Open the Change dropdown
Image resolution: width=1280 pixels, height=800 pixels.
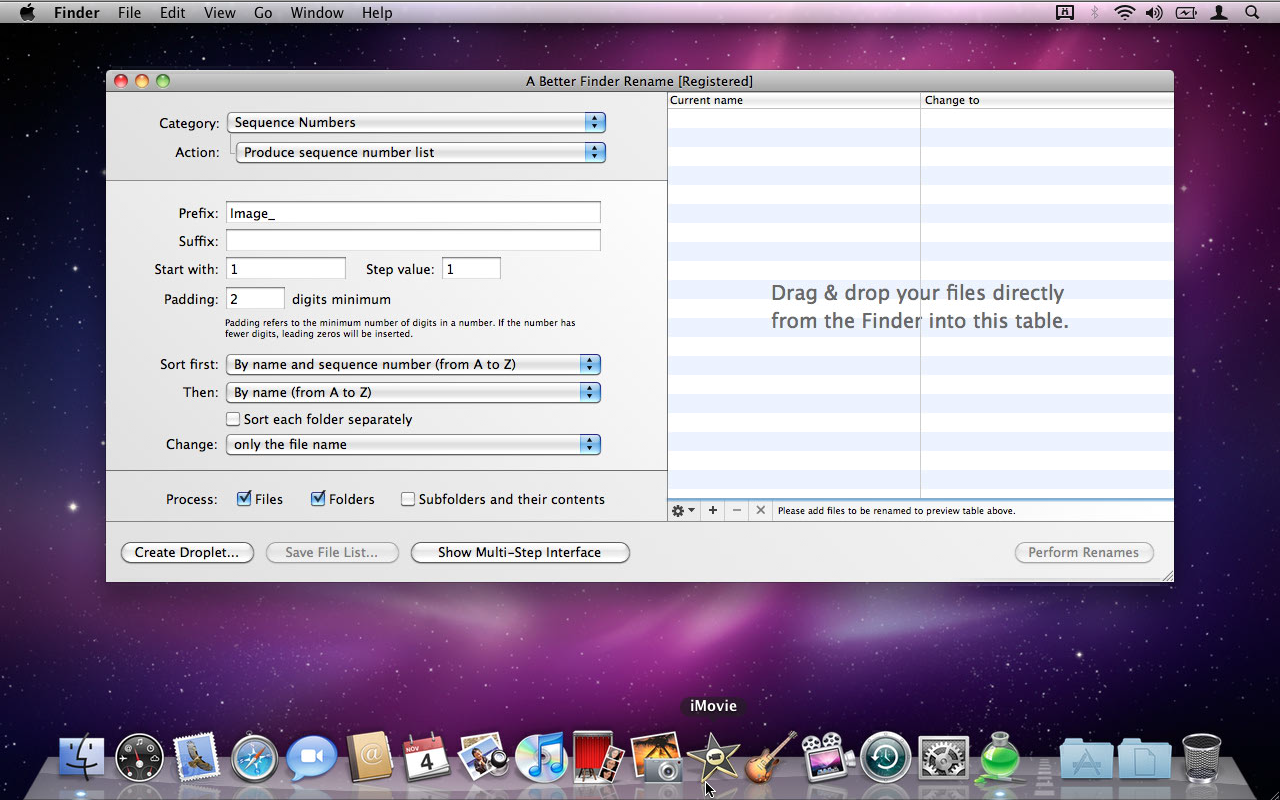coord(413,444)
